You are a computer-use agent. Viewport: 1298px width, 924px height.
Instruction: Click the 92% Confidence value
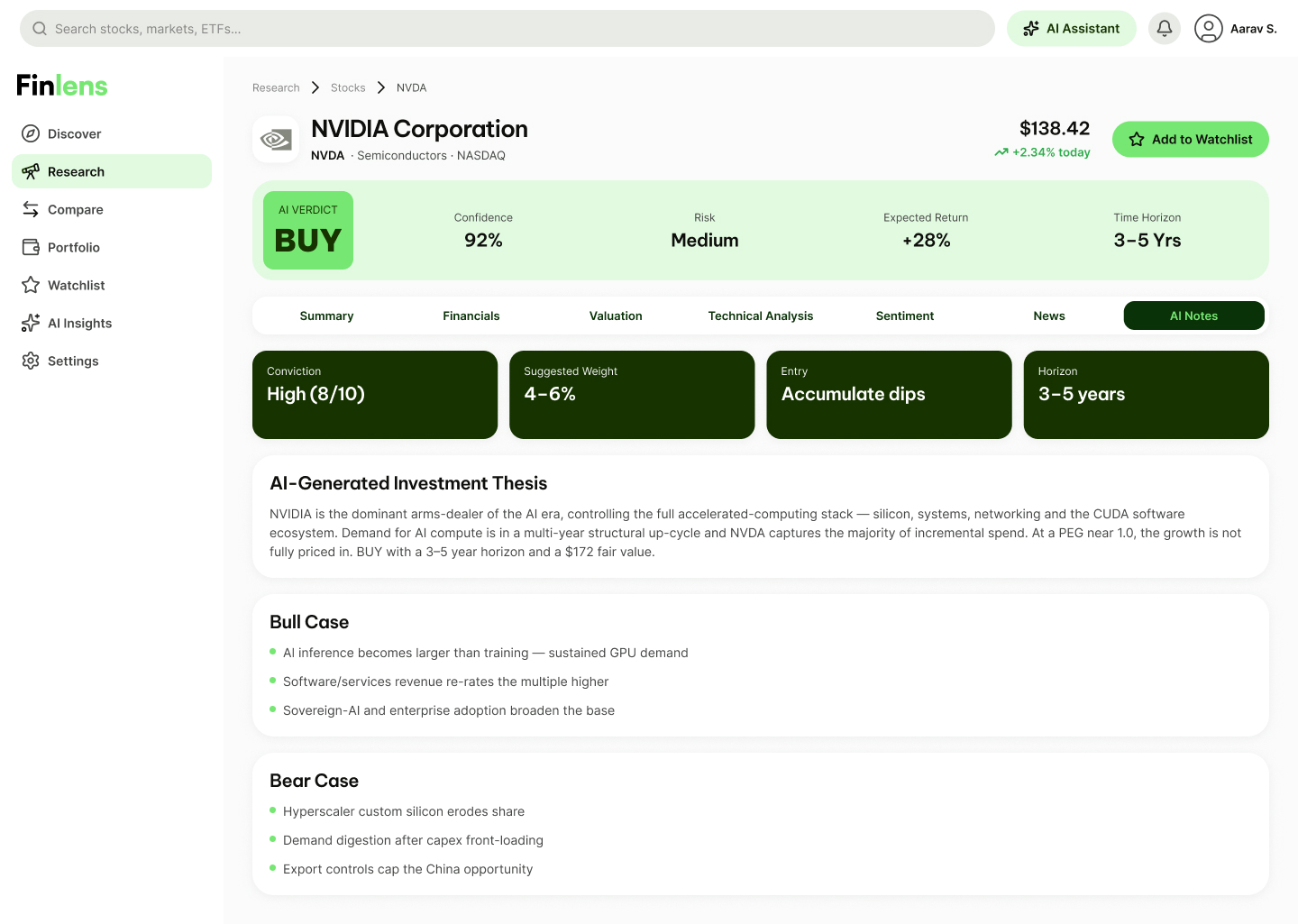click(x=483, y=240)
